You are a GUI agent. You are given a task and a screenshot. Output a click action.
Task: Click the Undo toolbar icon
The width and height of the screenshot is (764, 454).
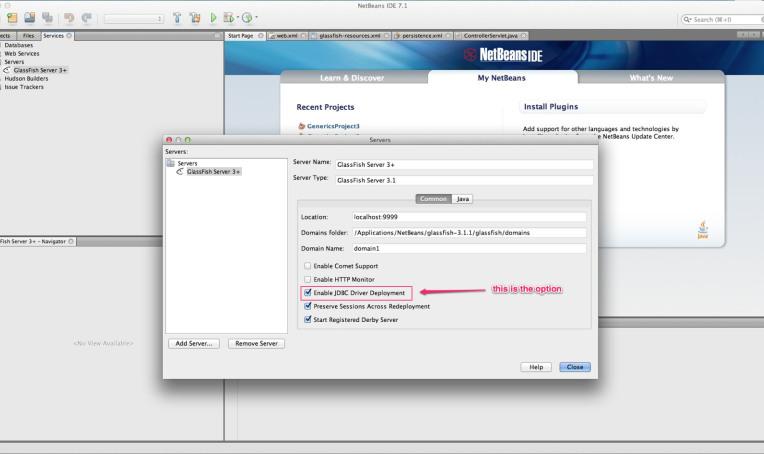point(69,18)
